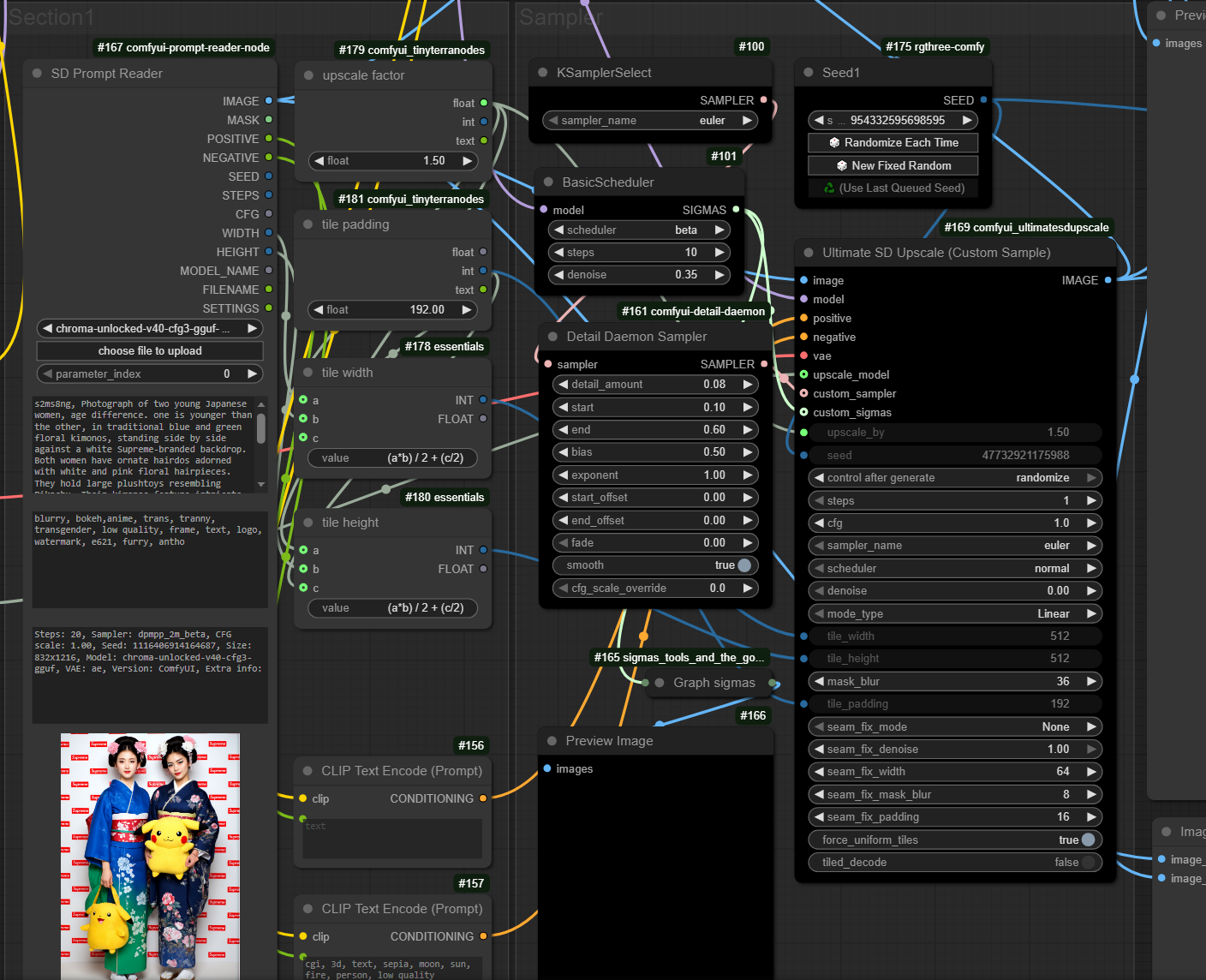Increase detail_amount value
This screenshot has height=980, width=1206.
coord(748,385)
